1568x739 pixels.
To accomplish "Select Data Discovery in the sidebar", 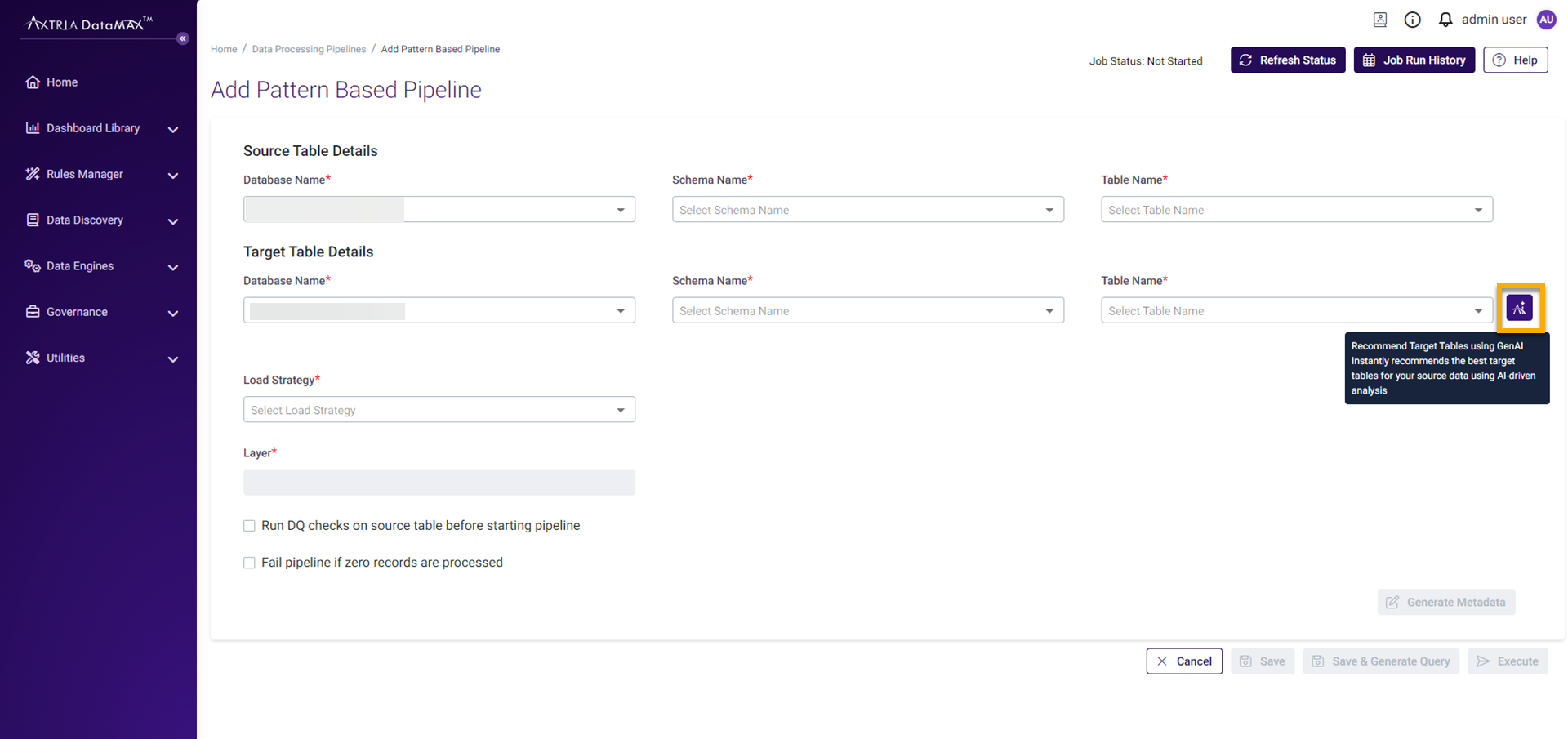I will [x=32, y=220].
